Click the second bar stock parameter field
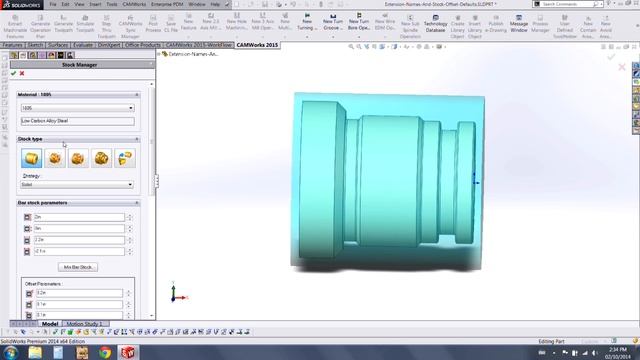 pos(79,229)
